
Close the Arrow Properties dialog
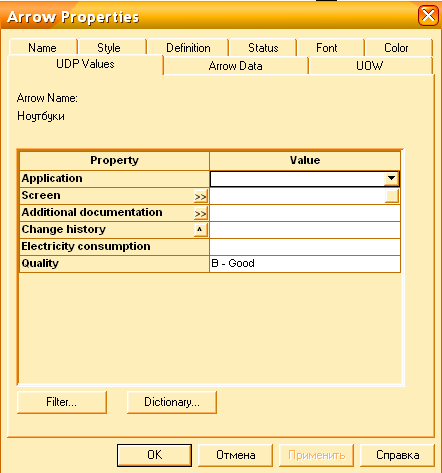click(x=428, y=15)
